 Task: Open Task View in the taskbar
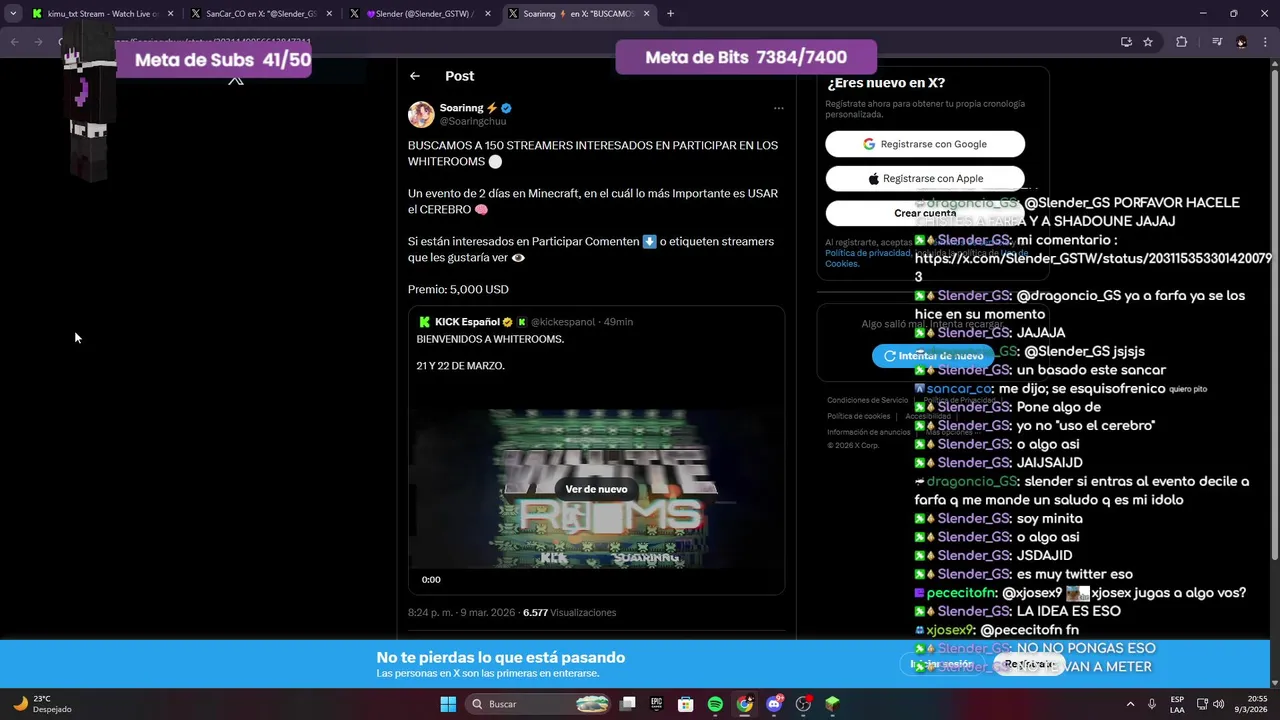coord(628,704)
